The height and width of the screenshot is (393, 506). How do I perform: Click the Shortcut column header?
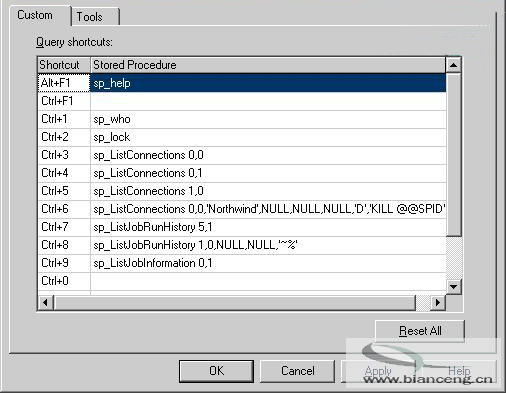[64, 65]
